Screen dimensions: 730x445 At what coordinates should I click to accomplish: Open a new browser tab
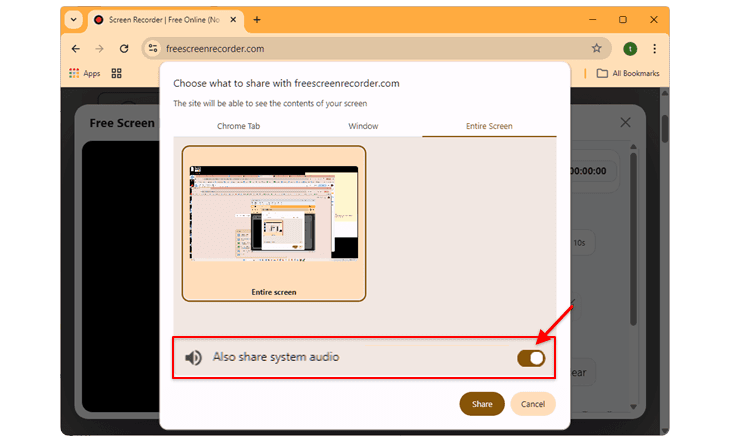pos(257,20)
